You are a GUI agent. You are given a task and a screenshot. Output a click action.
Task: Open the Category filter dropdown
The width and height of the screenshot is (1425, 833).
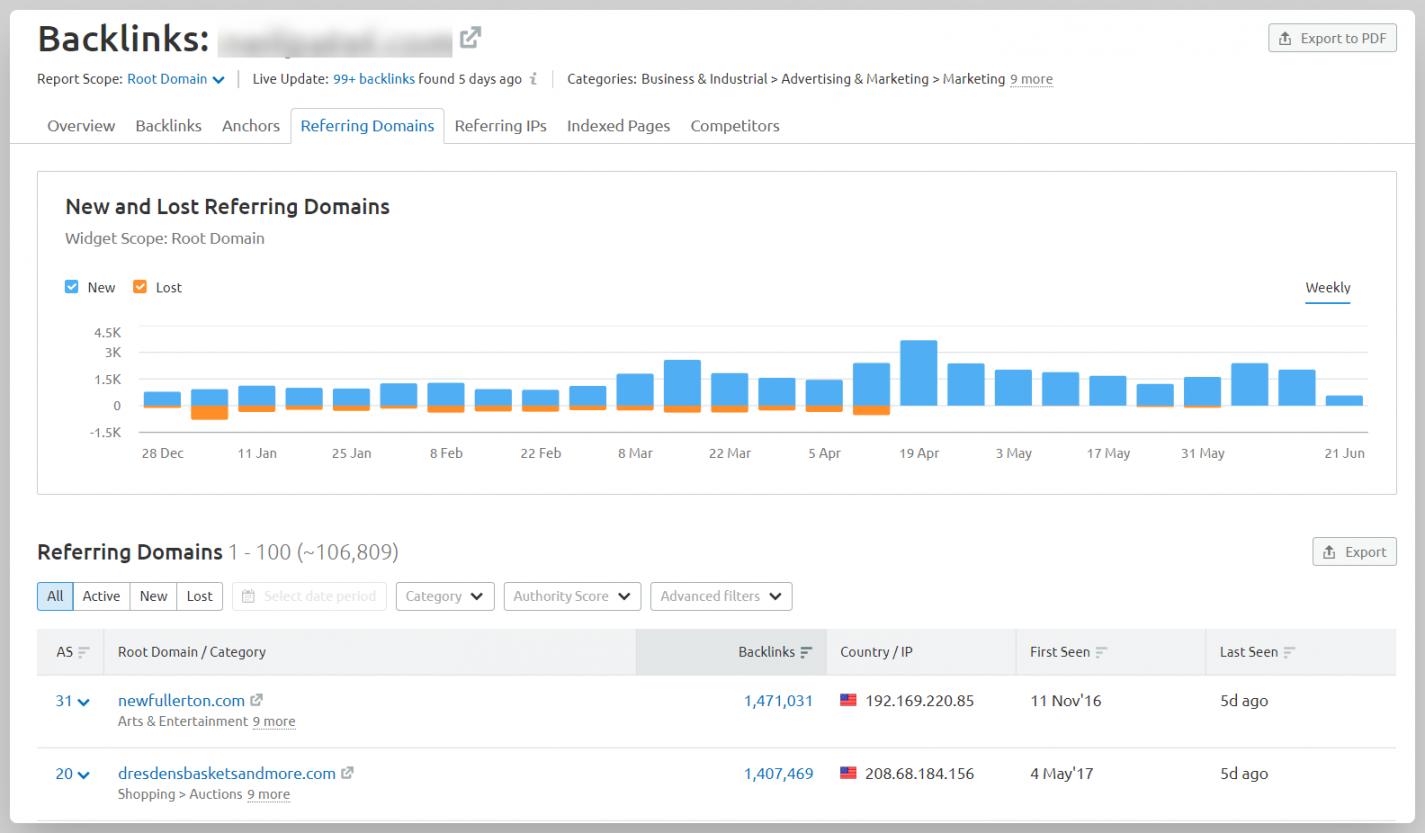pyautogui.click(x=445, y=596)
